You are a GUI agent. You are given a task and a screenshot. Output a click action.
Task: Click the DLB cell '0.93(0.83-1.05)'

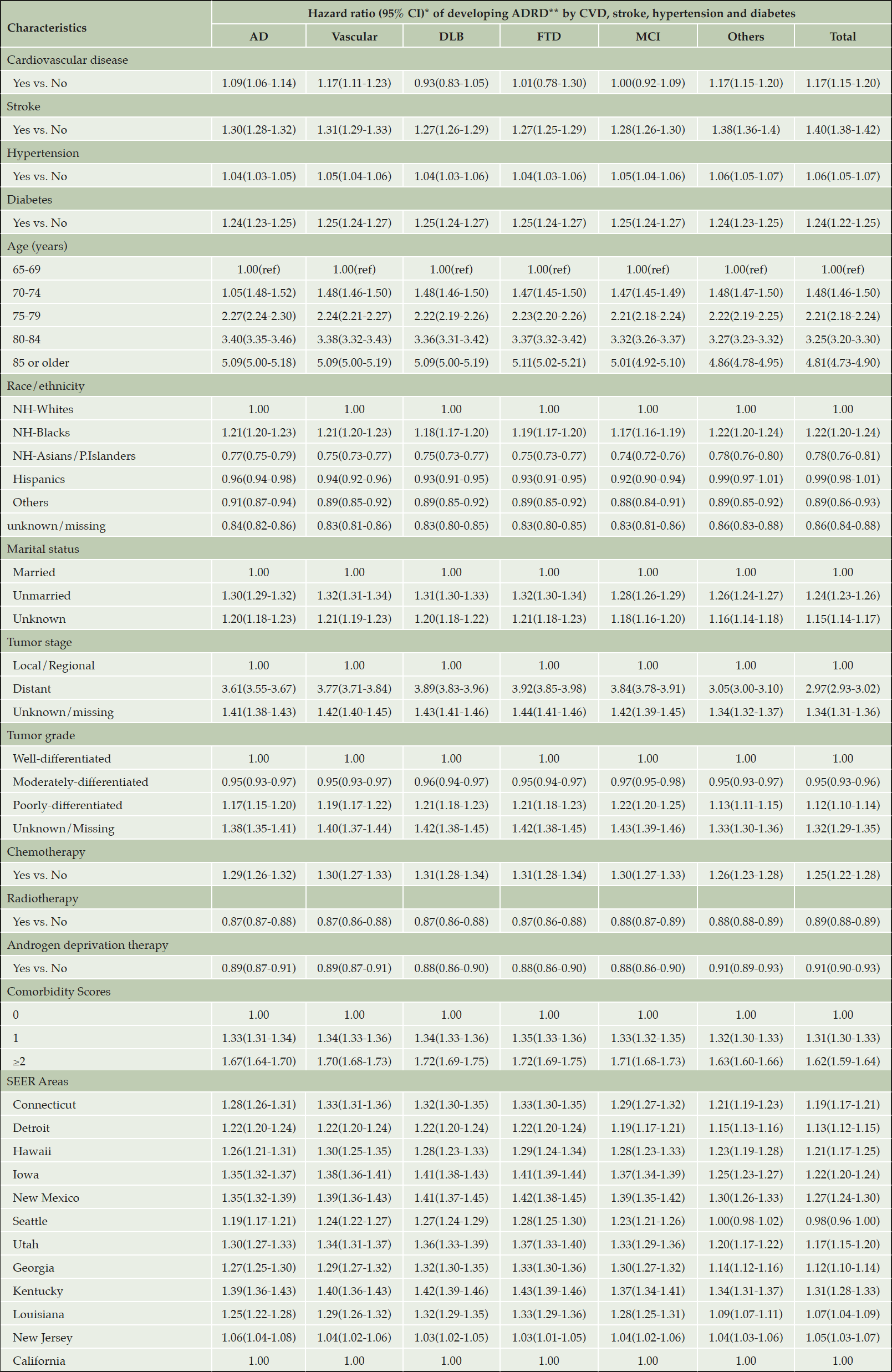point(451,83)
